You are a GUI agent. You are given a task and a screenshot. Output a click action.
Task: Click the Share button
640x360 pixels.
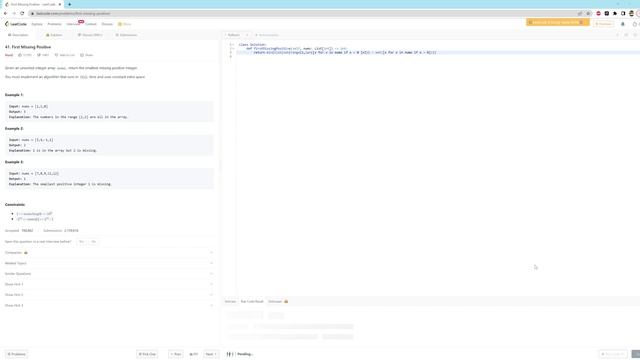[87, 55]
